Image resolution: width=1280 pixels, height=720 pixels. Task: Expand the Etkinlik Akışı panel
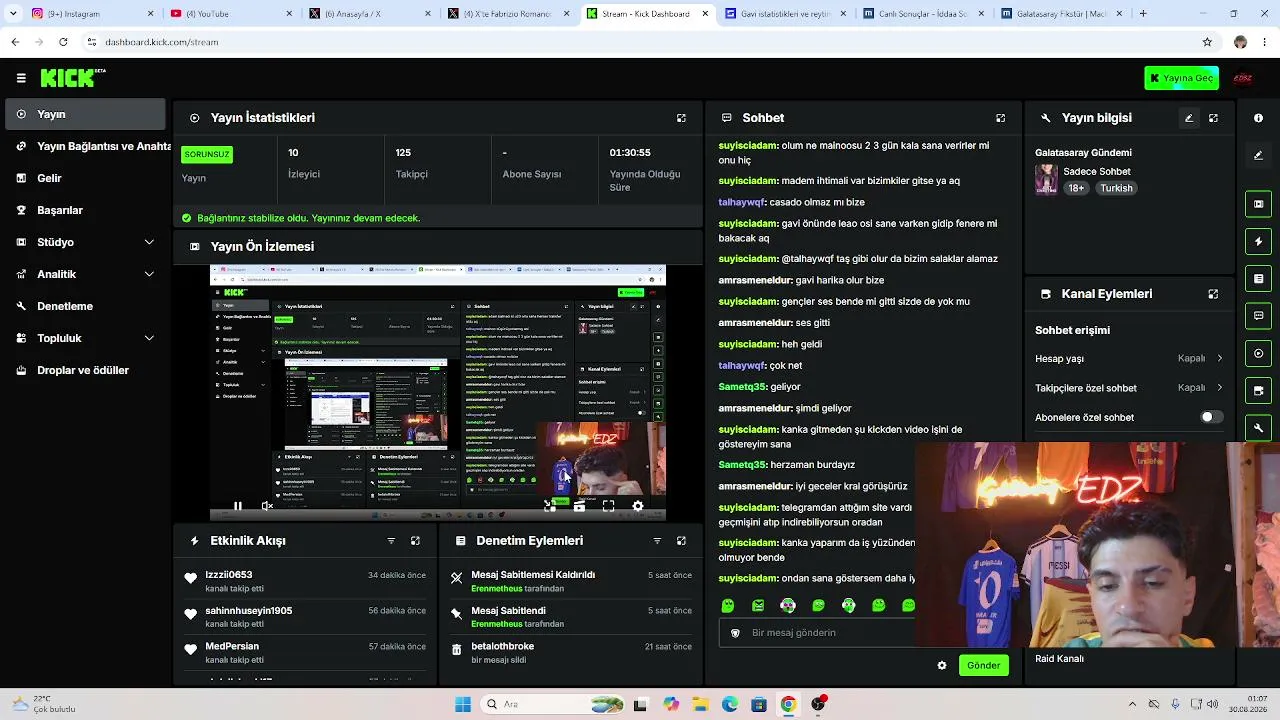coord(415,541)
